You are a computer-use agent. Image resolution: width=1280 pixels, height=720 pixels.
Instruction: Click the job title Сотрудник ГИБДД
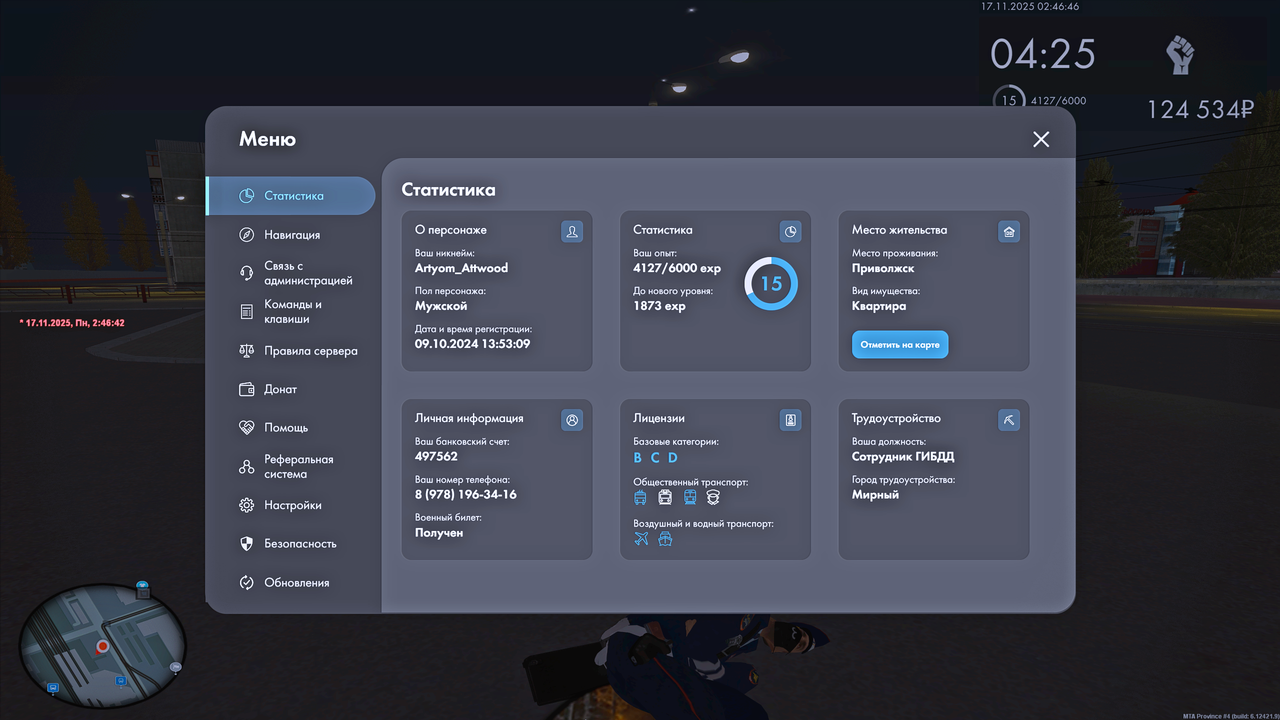pos(903,457)
